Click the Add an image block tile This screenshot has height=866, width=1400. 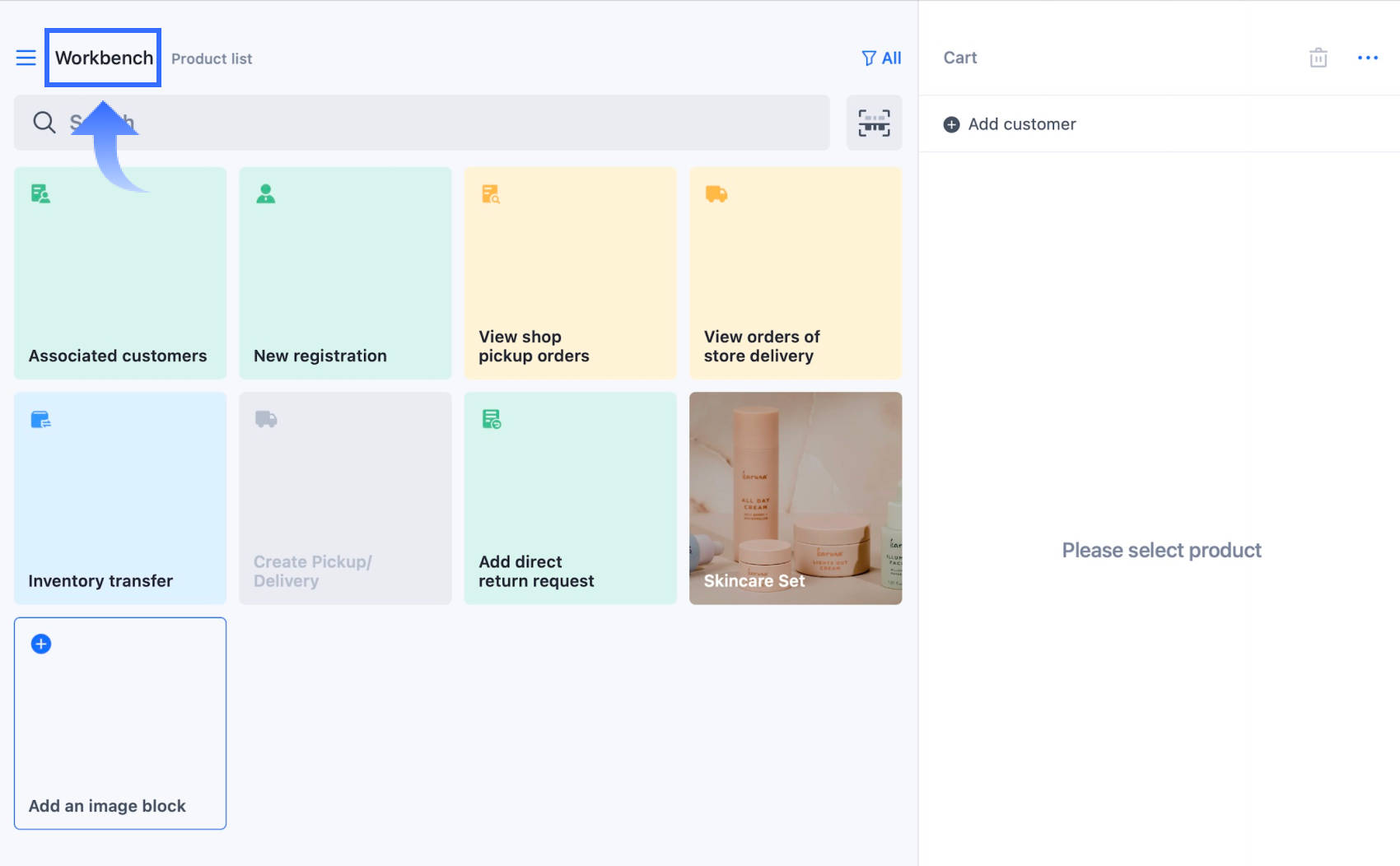[x=120, y=724]
